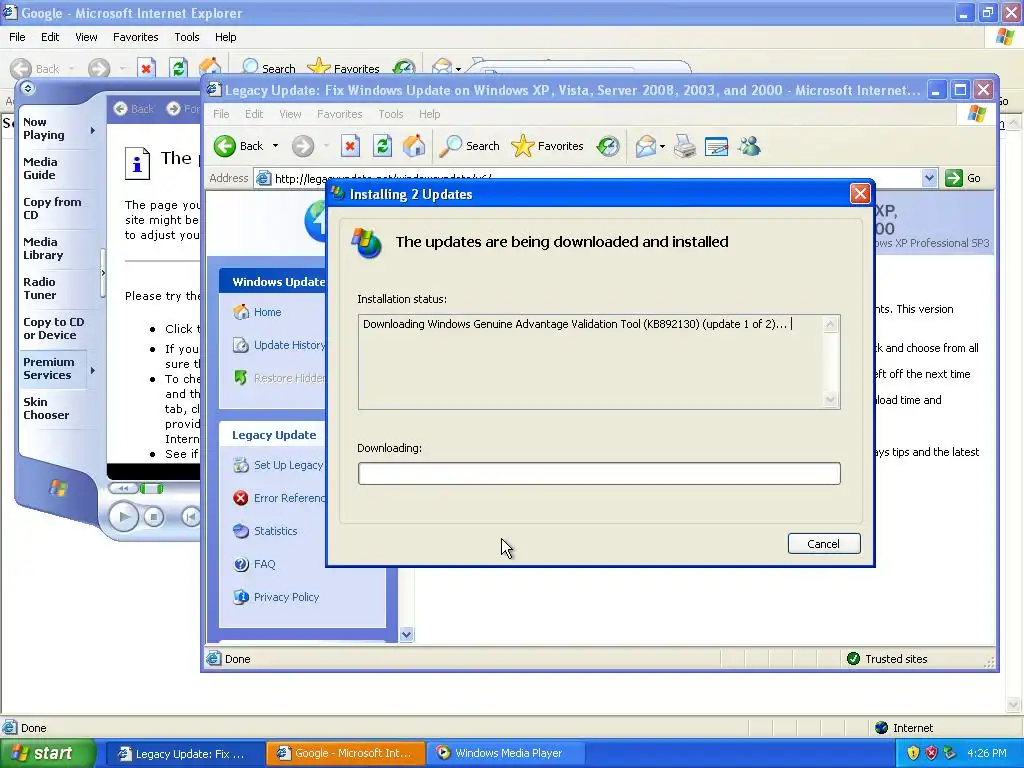Open View menu in Legacy Update window

(290, 114)
